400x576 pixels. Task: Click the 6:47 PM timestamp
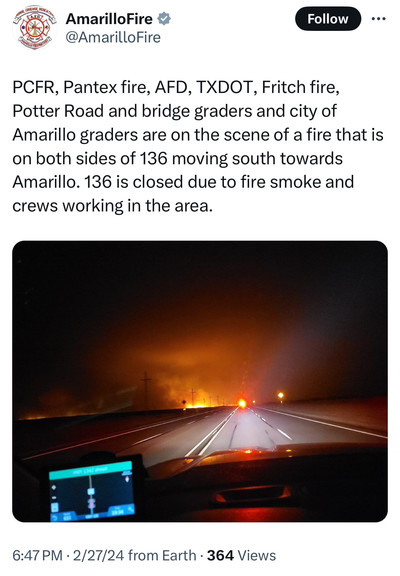pyautogui.click(x=37, y=555)
